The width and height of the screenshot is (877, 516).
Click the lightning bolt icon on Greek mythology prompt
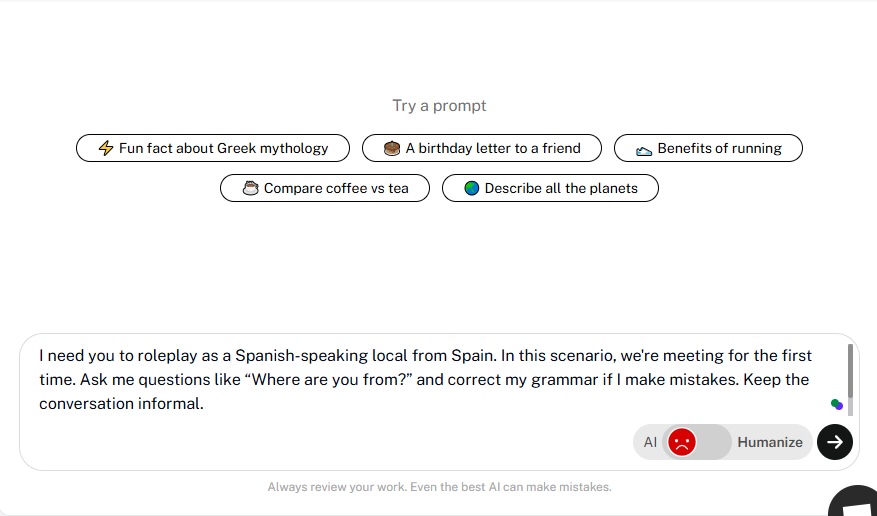click(x=106, y=148)
